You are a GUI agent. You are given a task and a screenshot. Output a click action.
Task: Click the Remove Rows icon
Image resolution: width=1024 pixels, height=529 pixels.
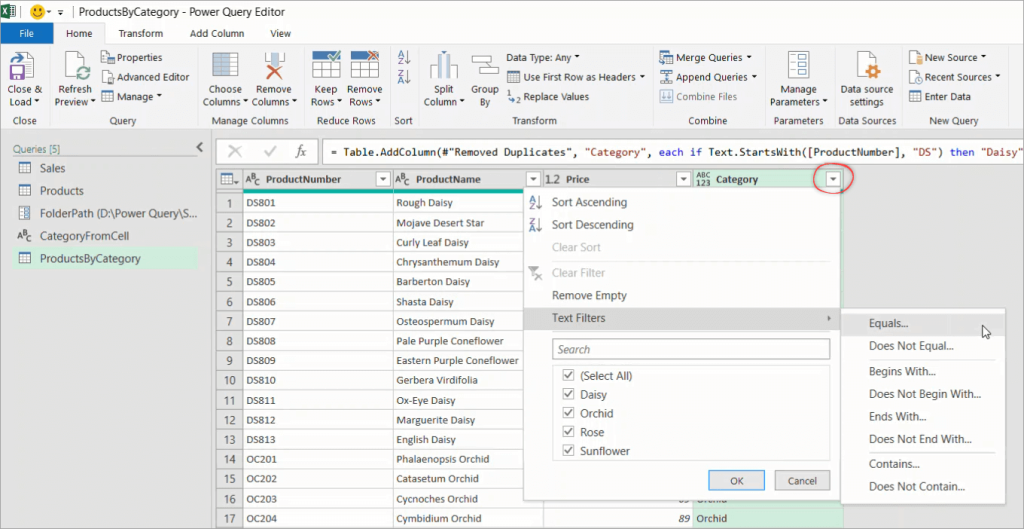(364, 67)
